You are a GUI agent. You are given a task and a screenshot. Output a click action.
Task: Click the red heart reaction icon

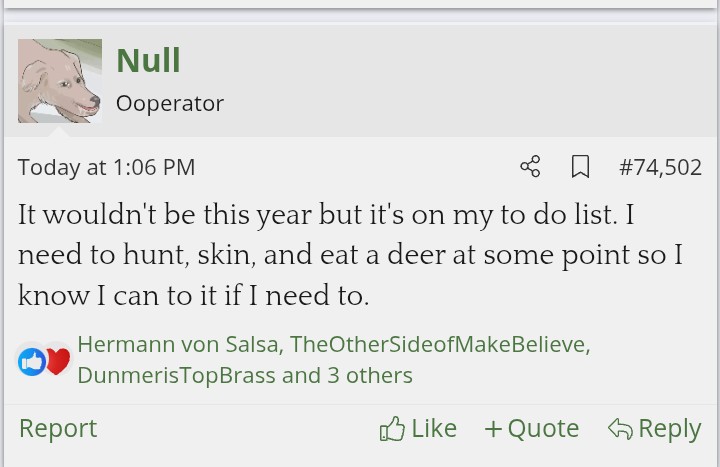pos(59,361)
